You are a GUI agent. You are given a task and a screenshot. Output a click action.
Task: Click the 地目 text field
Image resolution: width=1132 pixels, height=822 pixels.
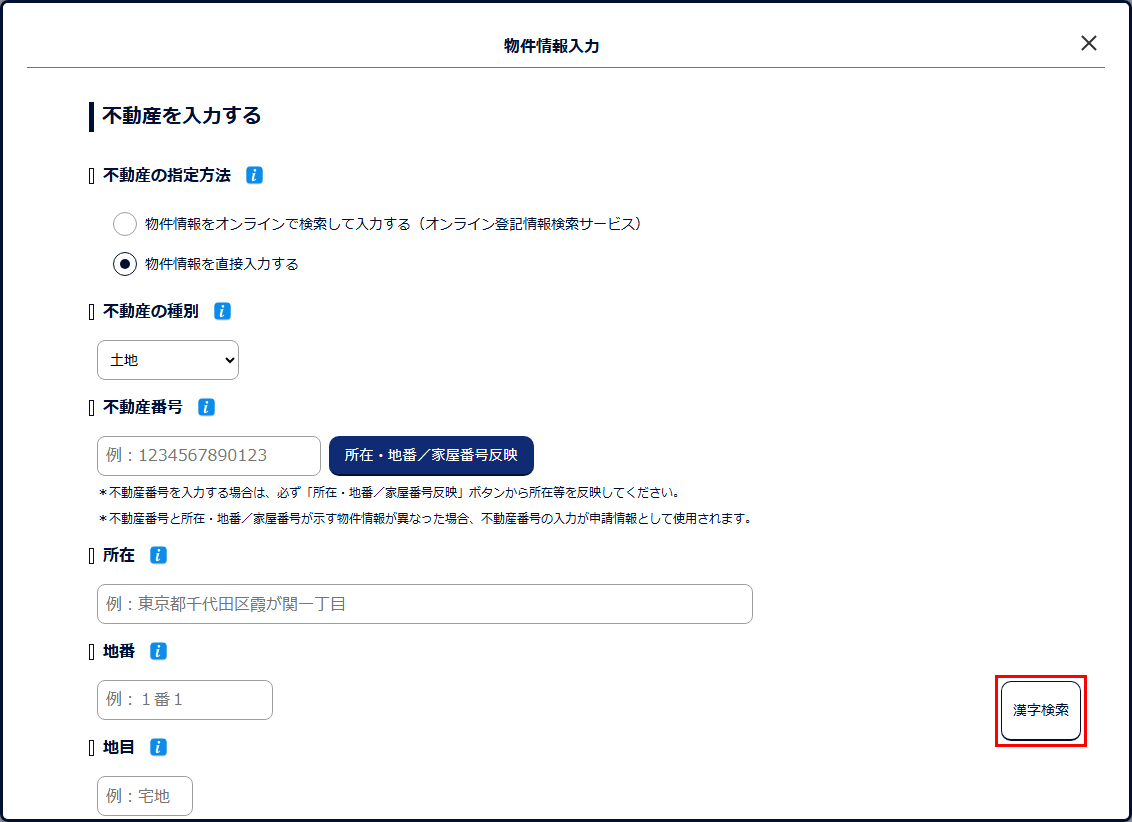click(x=145, y=796)
